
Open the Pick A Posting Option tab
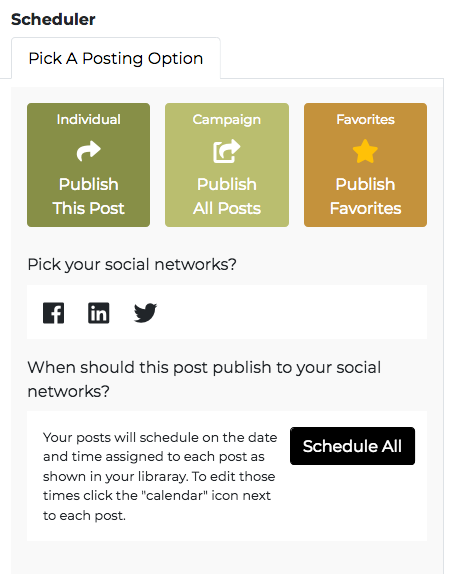(116, 58)
